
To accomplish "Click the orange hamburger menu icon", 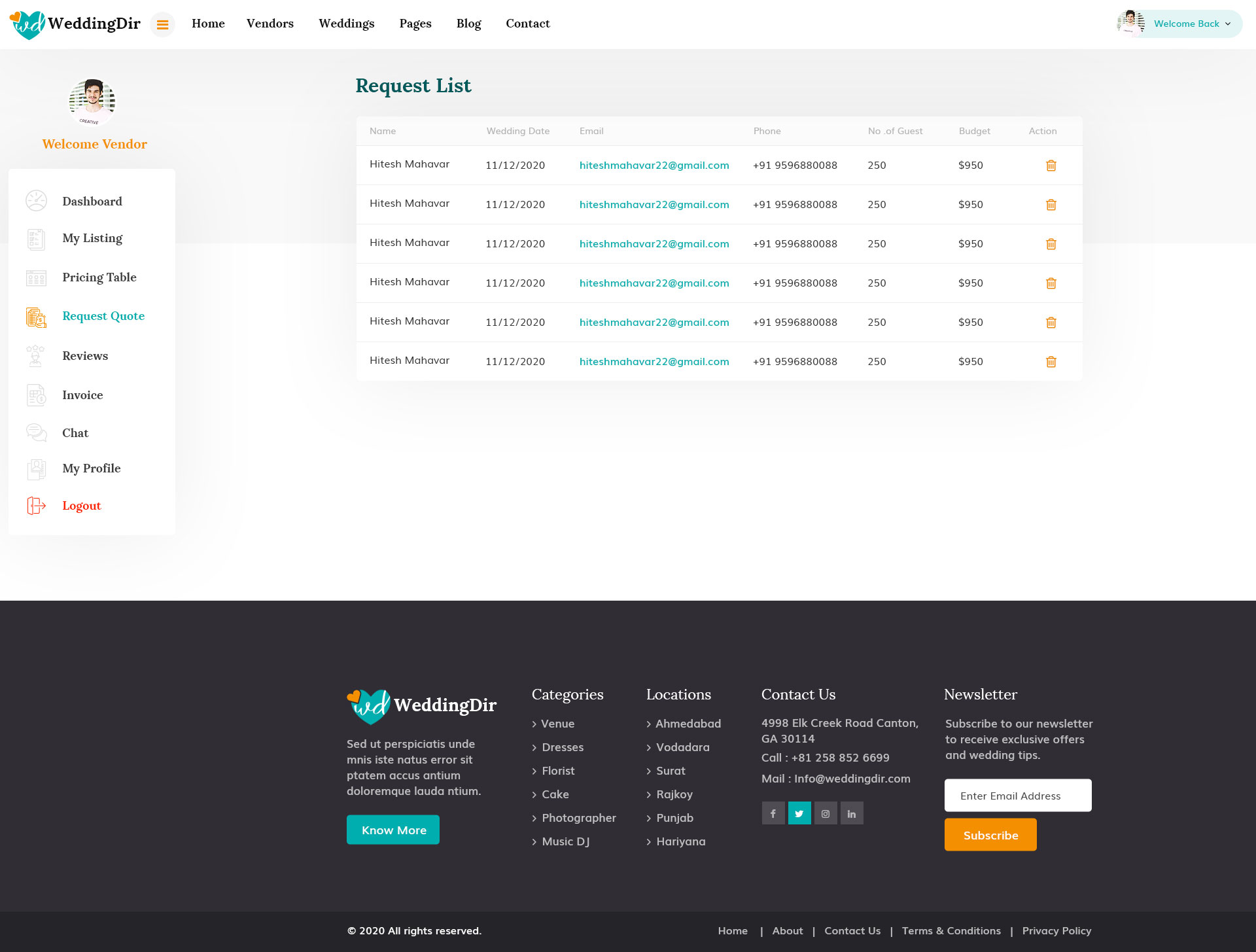I will (162, 25).
